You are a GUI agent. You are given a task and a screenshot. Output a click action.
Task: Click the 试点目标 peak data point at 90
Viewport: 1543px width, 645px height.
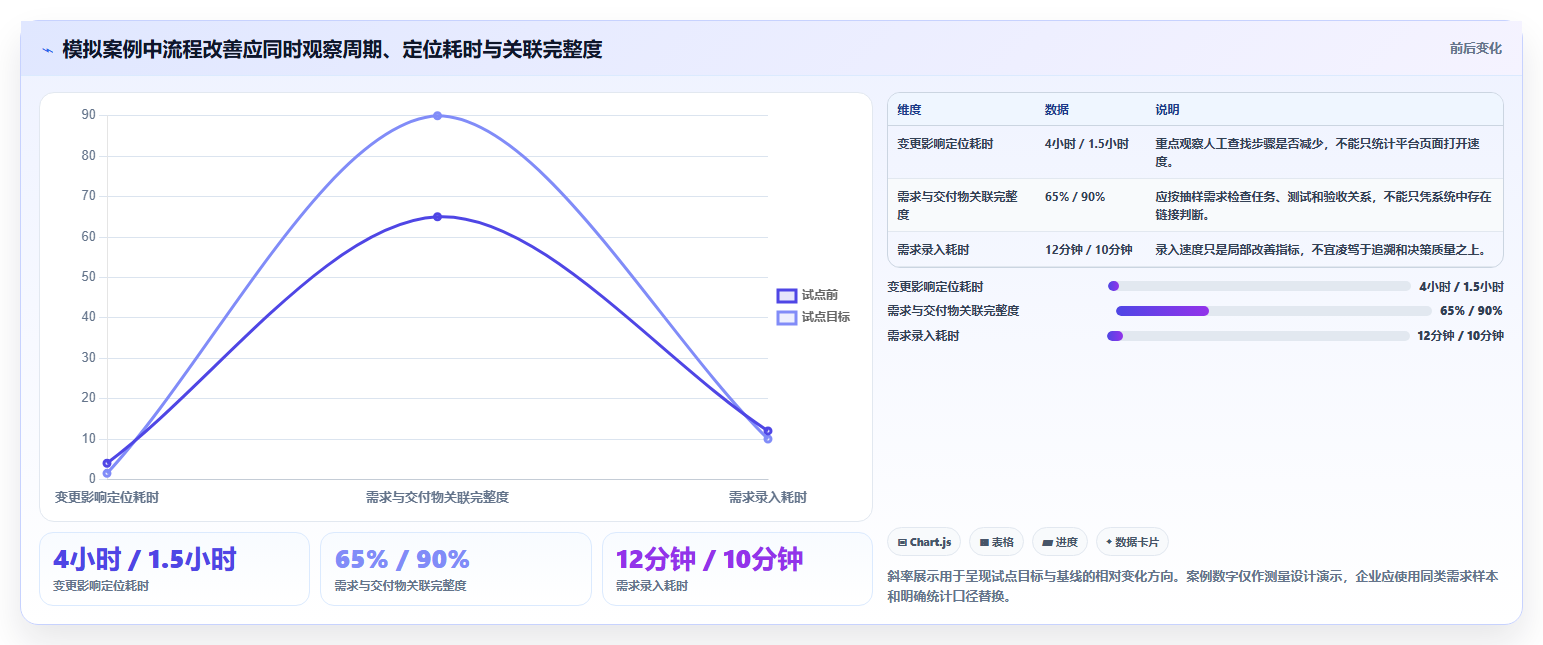[x=437, y=116]
